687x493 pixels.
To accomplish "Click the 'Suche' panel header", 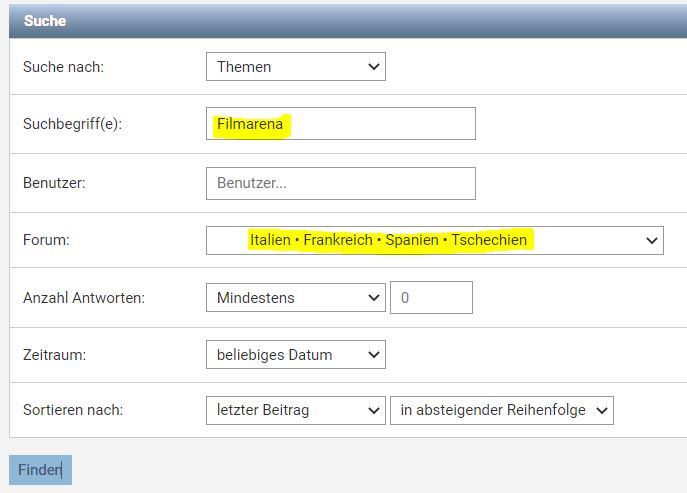I will point(45,20).
